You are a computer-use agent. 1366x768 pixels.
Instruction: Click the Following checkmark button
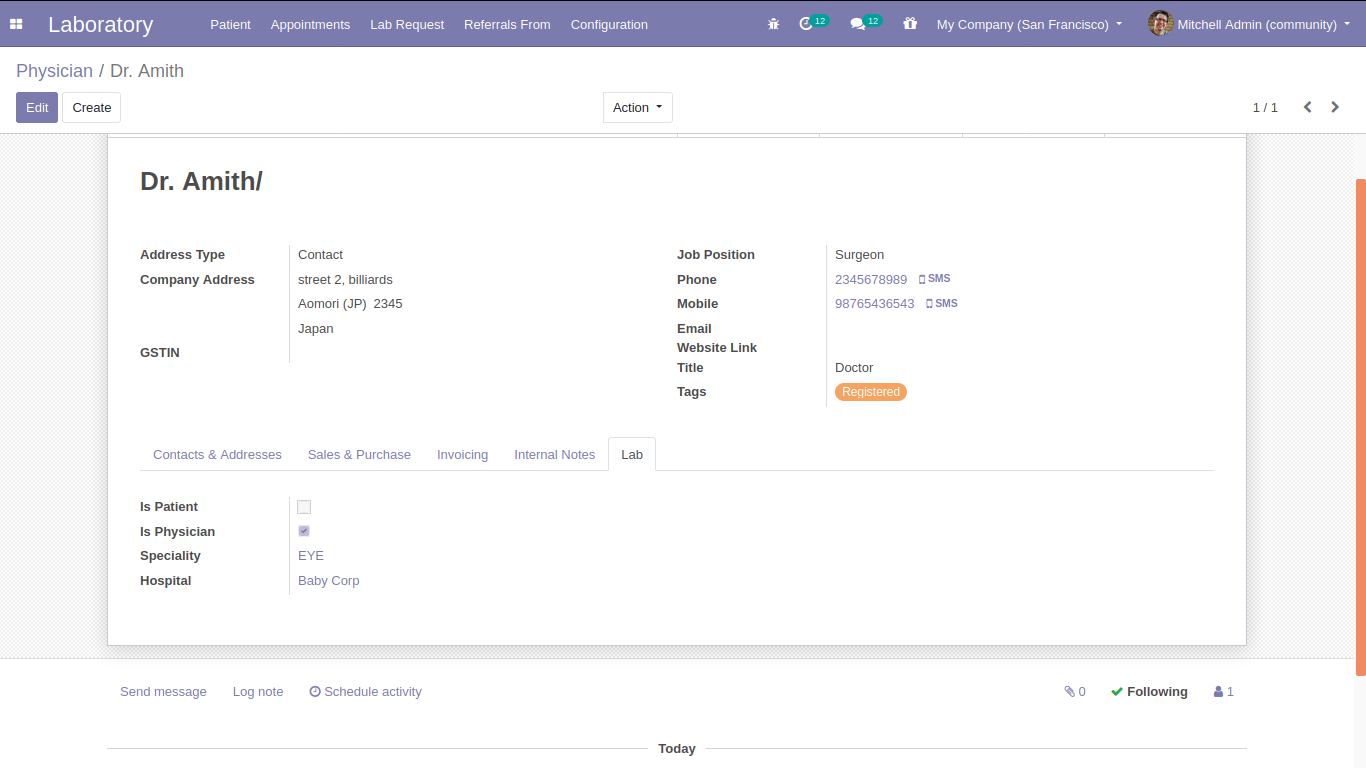[1149, 692]
